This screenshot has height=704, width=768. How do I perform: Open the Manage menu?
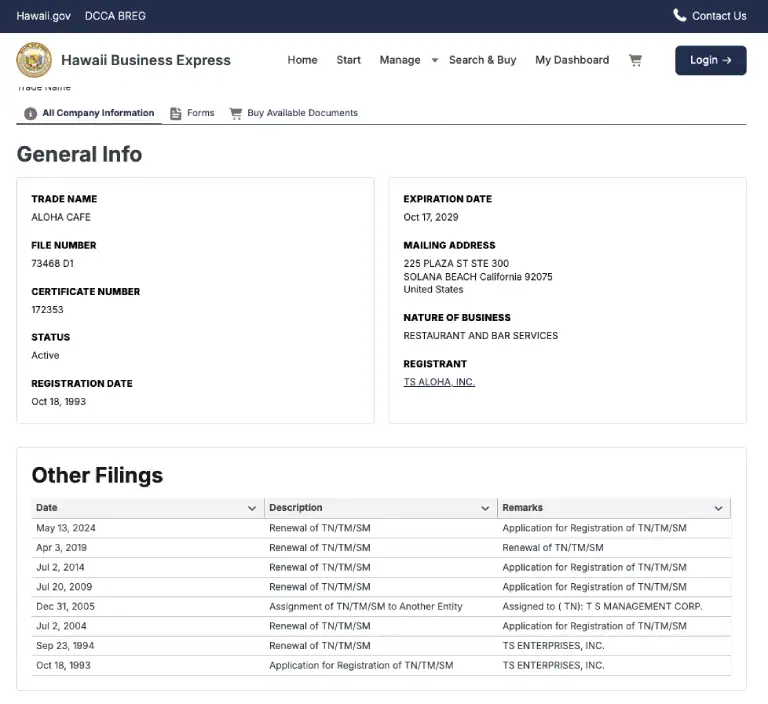pos(400,60)
